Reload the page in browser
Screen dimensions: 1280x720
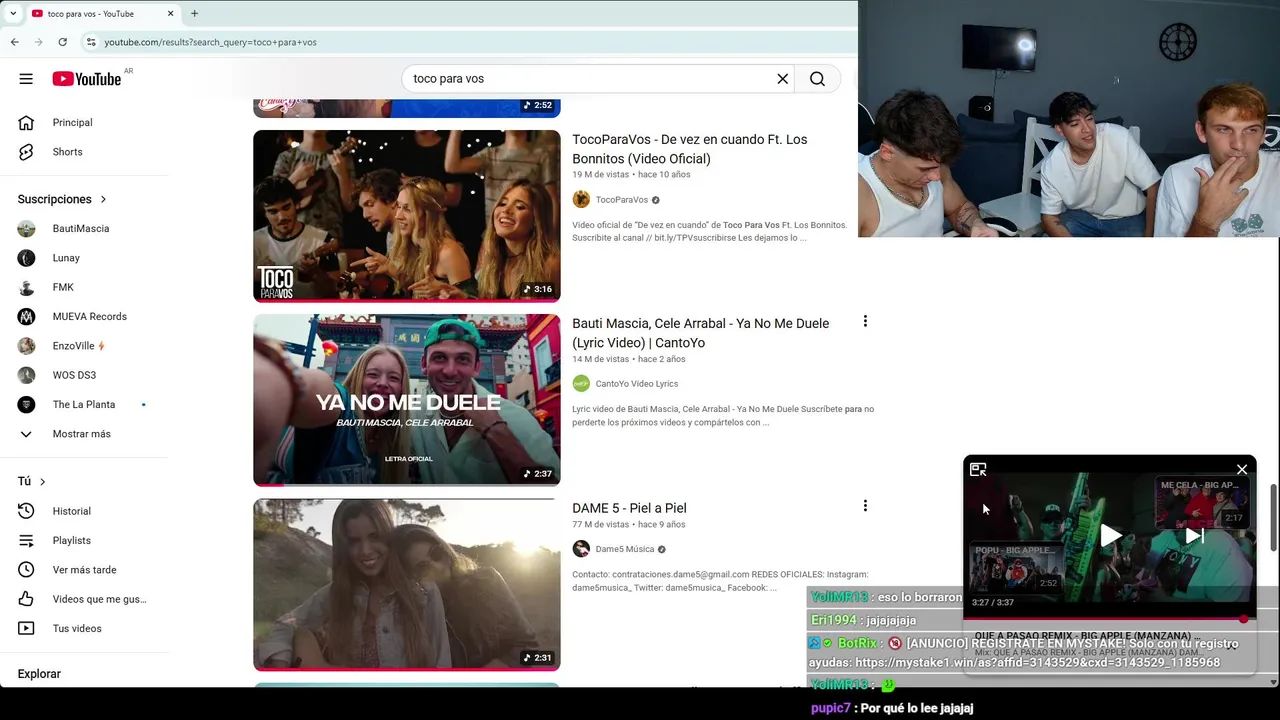point(62,42)
